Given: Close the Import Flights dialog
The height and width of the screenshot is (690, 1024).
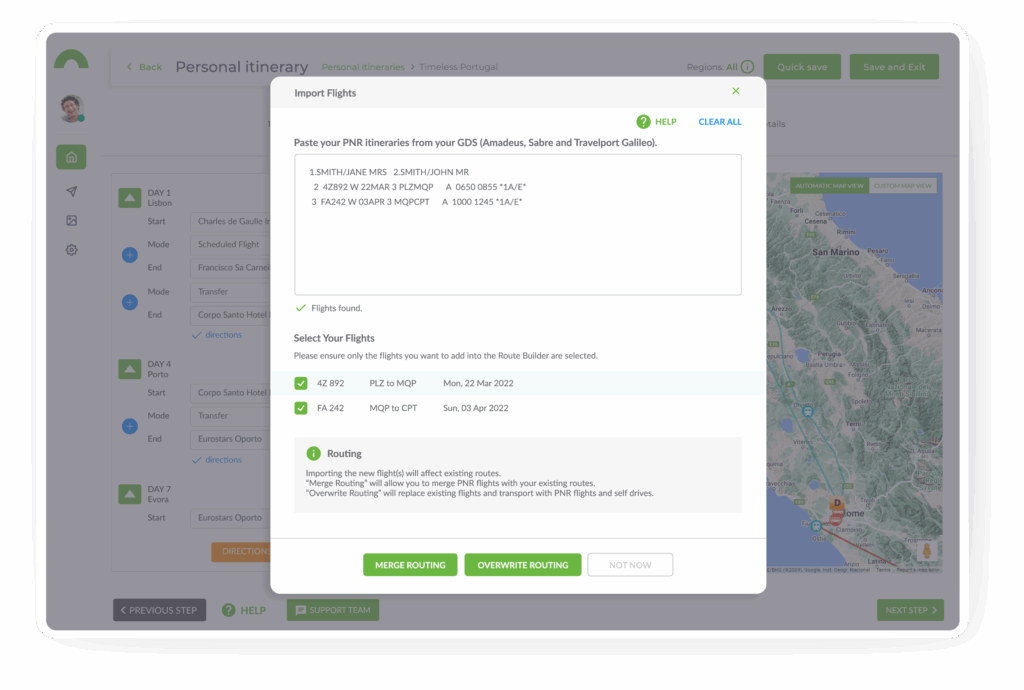Looking at the screenshot, I should 735,91.
